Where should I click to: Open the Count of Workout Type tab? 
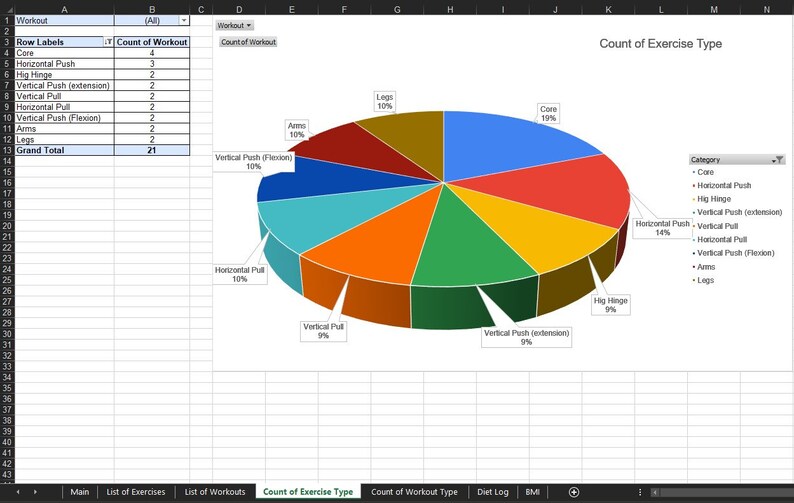click(414, 492)
